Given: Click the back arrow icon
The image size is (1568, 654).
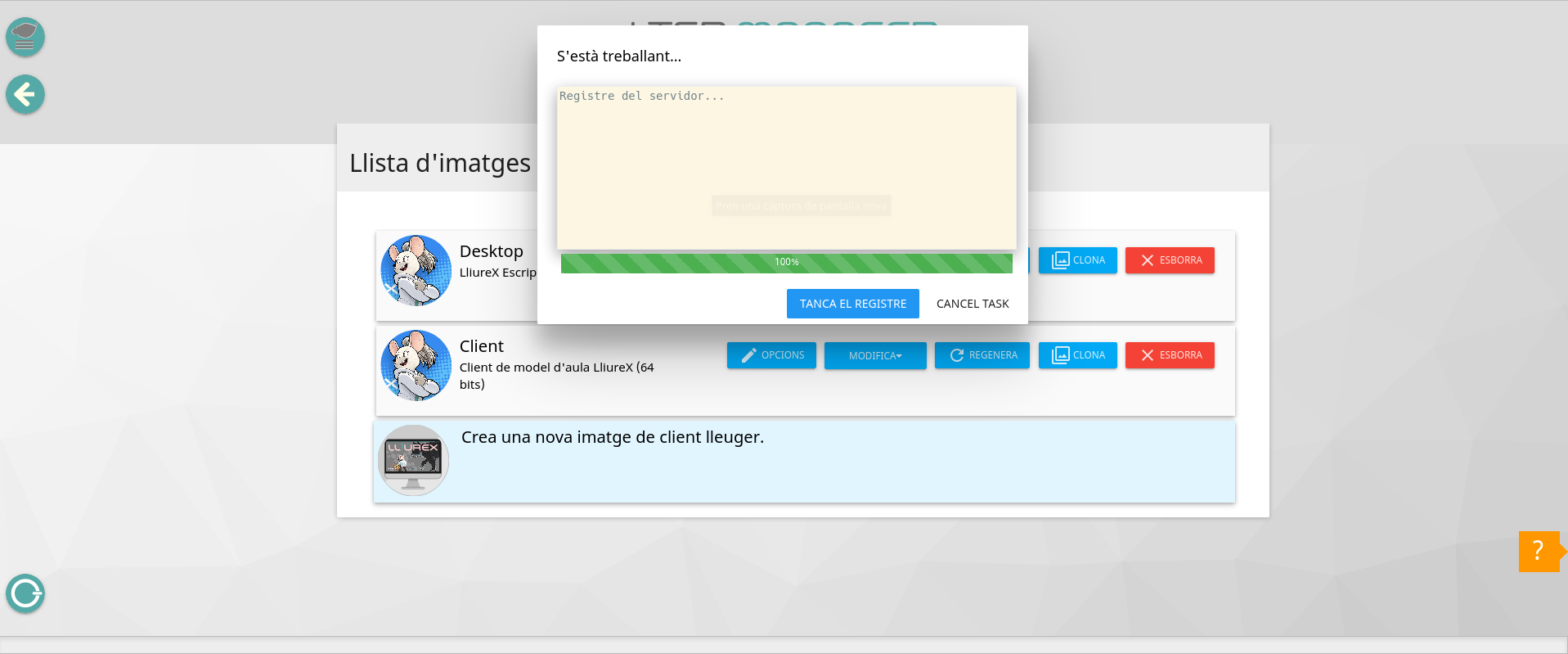Looking at the screenshot, I should (x=25, y=95).
